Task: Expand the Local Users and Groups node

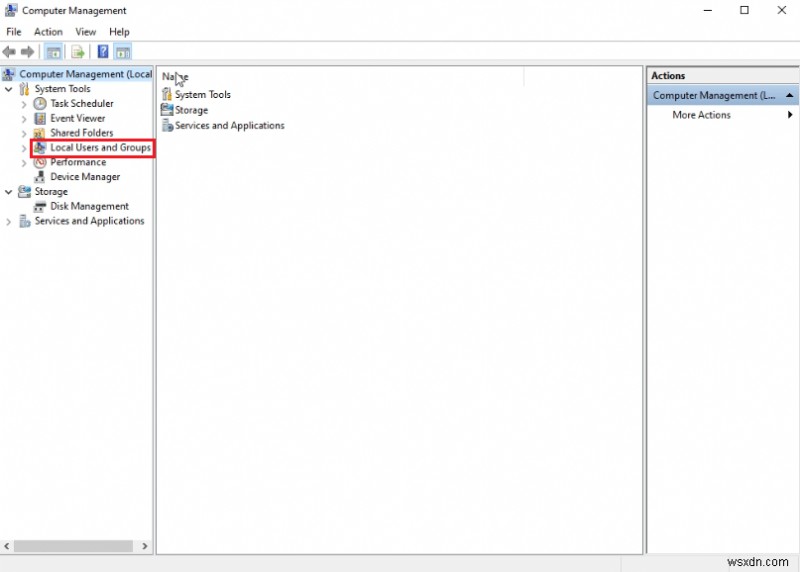Action: coord(24,148)
